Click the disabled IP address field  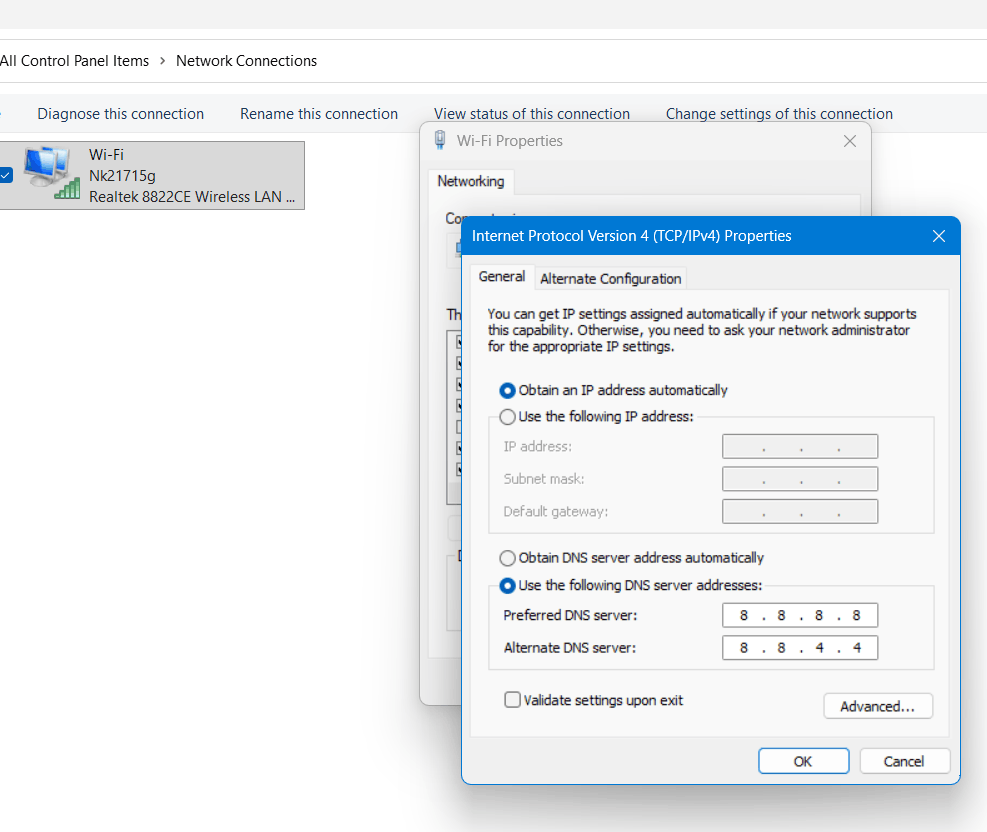800,446
